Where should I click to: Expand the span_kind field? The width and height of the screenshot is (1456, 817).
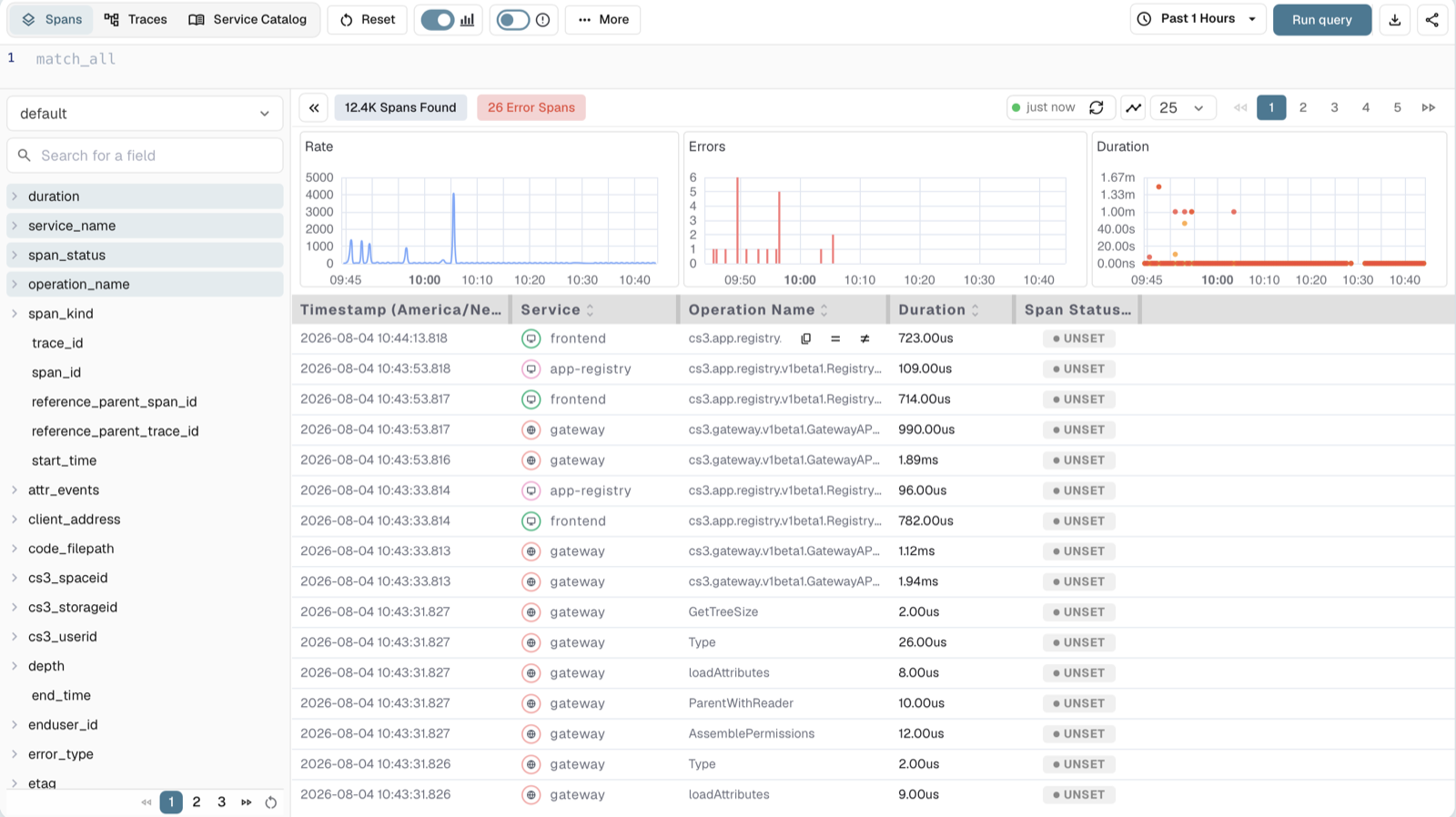(15, 314)
